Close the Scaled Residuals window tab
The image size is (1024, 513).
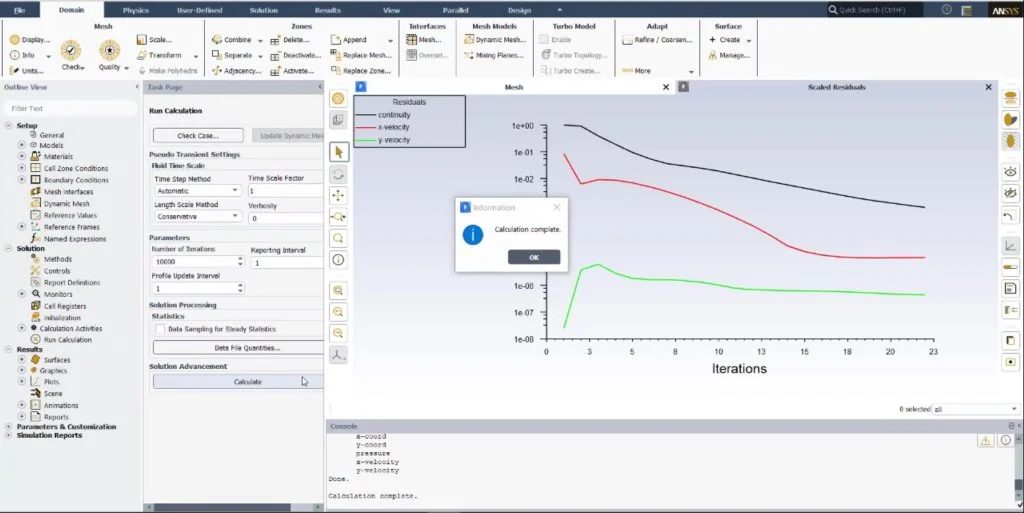988,87
